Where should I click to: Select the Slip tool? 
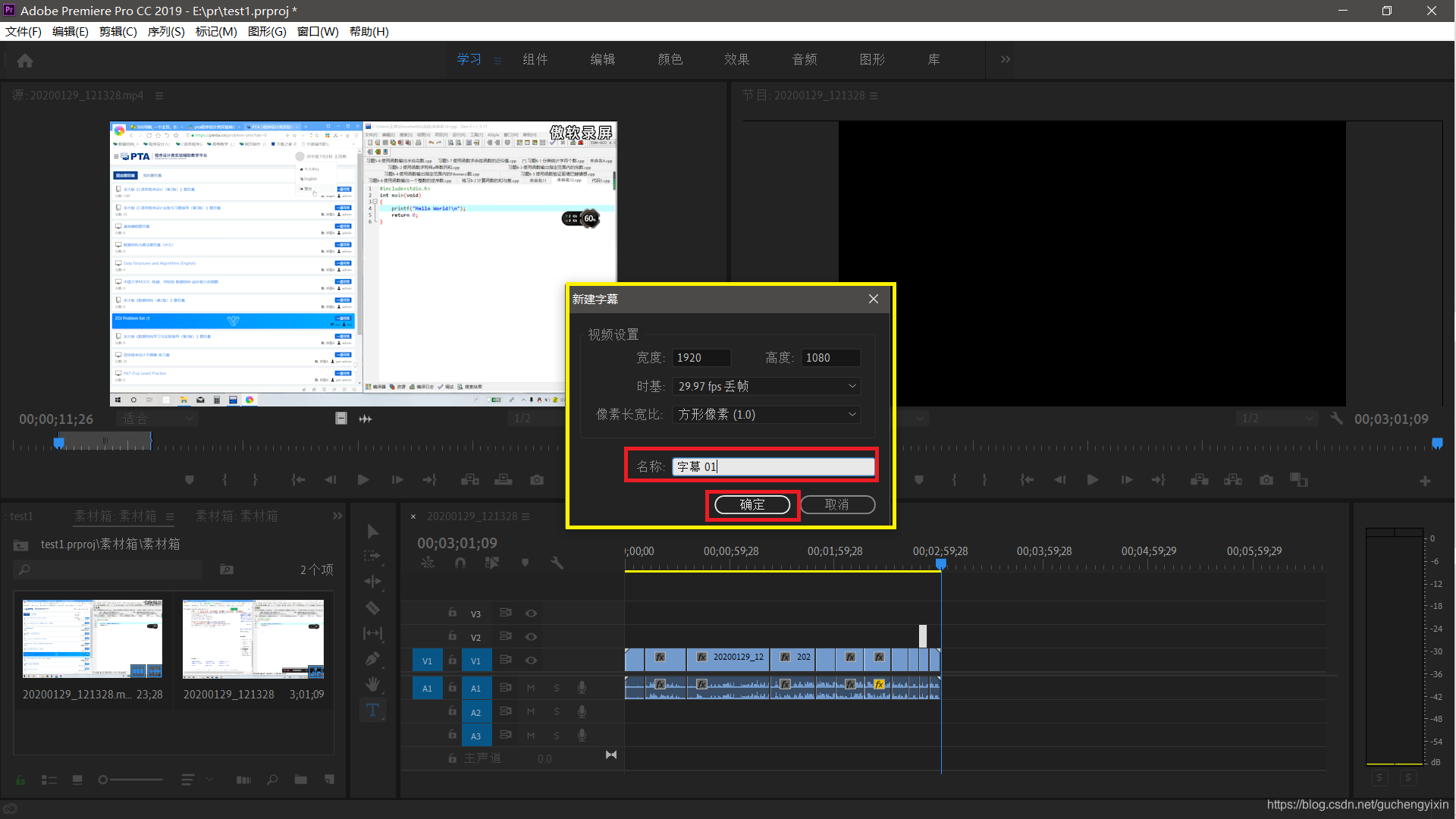point(373,633)
